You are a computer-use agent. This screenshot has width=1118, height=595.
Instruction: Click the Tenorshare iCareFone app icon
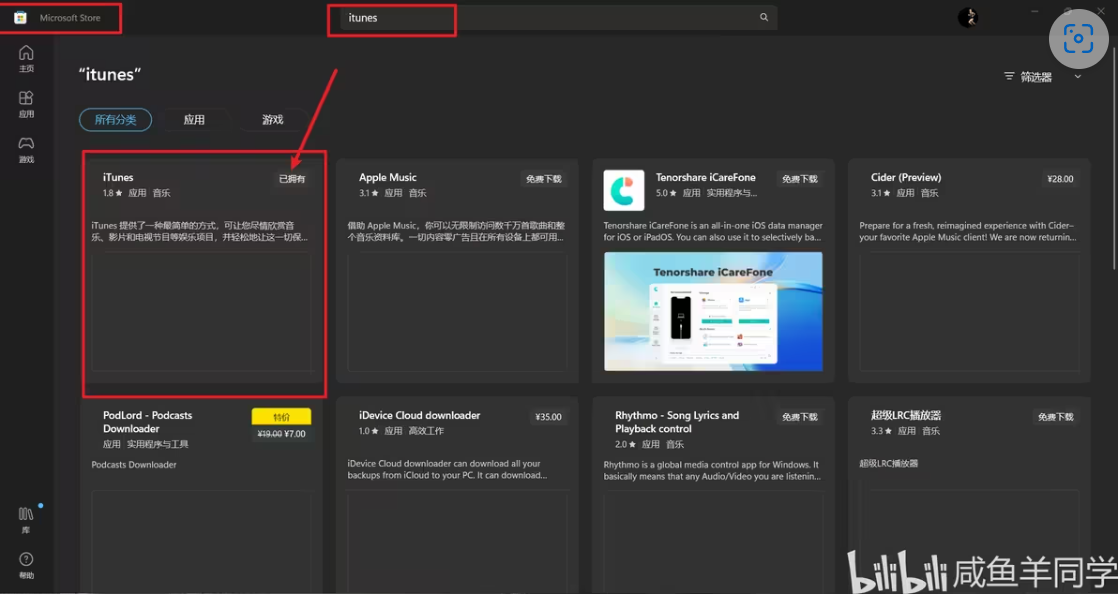tap(624, 190)
